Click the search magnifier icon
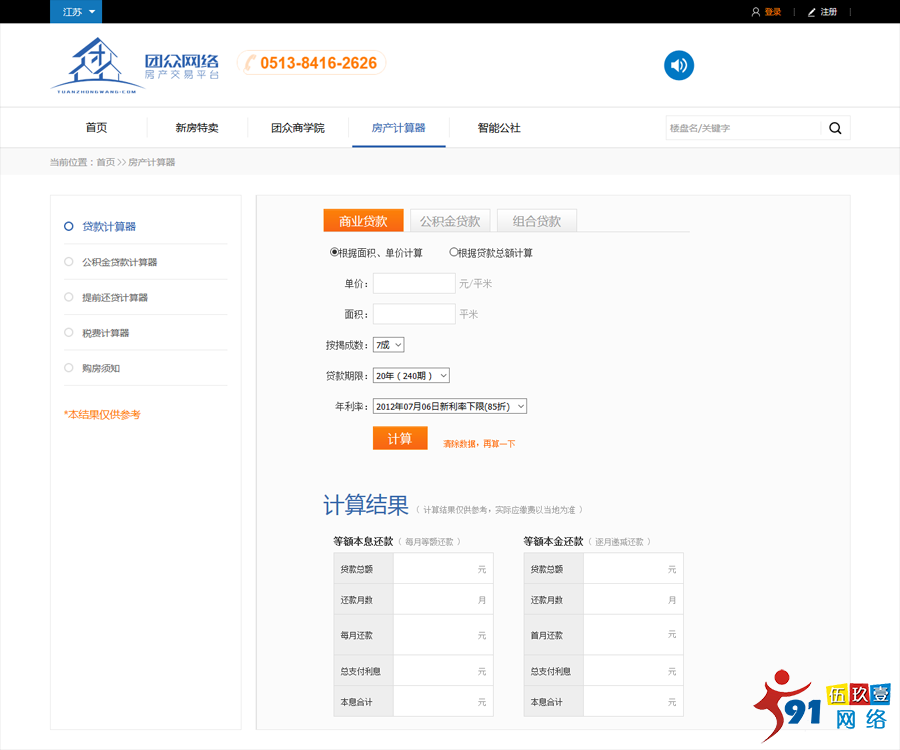Screen dimensions: 900x750 point(835,128)
